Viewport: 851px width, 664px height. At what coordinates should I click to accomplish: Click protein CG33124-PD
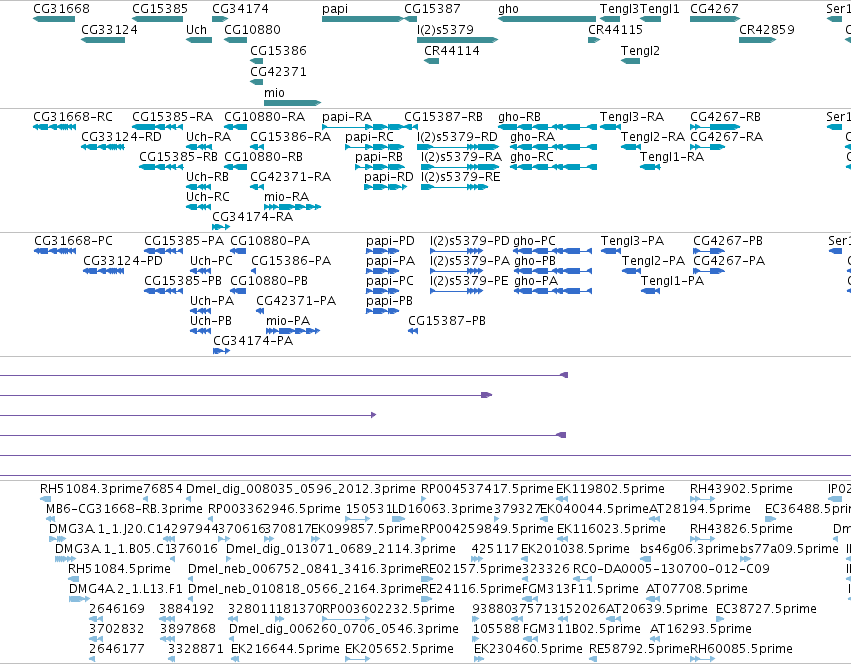pyautogui.click(x=123, y=261)
